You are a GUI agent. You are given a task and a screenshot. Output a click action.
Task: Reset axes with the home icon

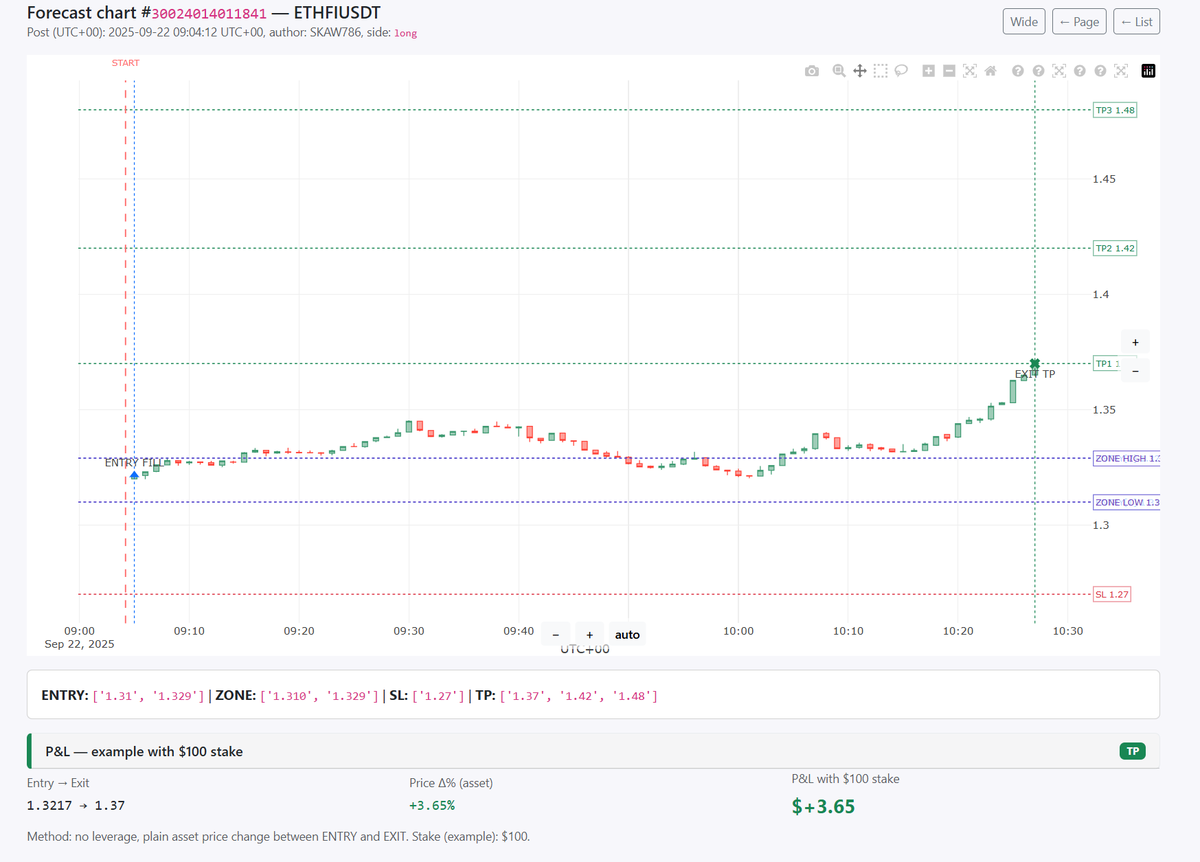point(990,71)
